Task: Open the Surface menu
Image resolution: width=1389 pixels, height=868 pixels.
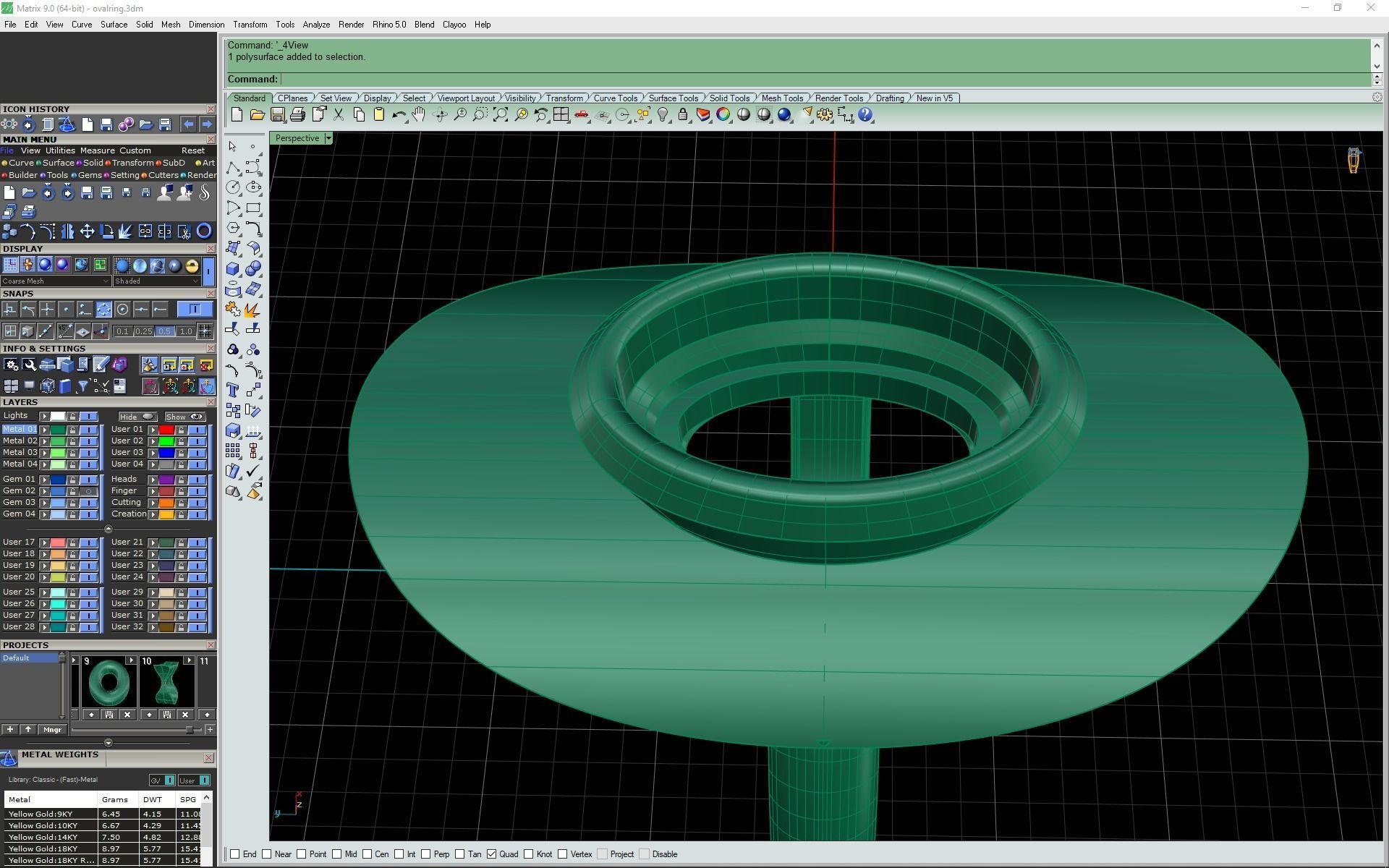Action: click(x=114, y=25)
